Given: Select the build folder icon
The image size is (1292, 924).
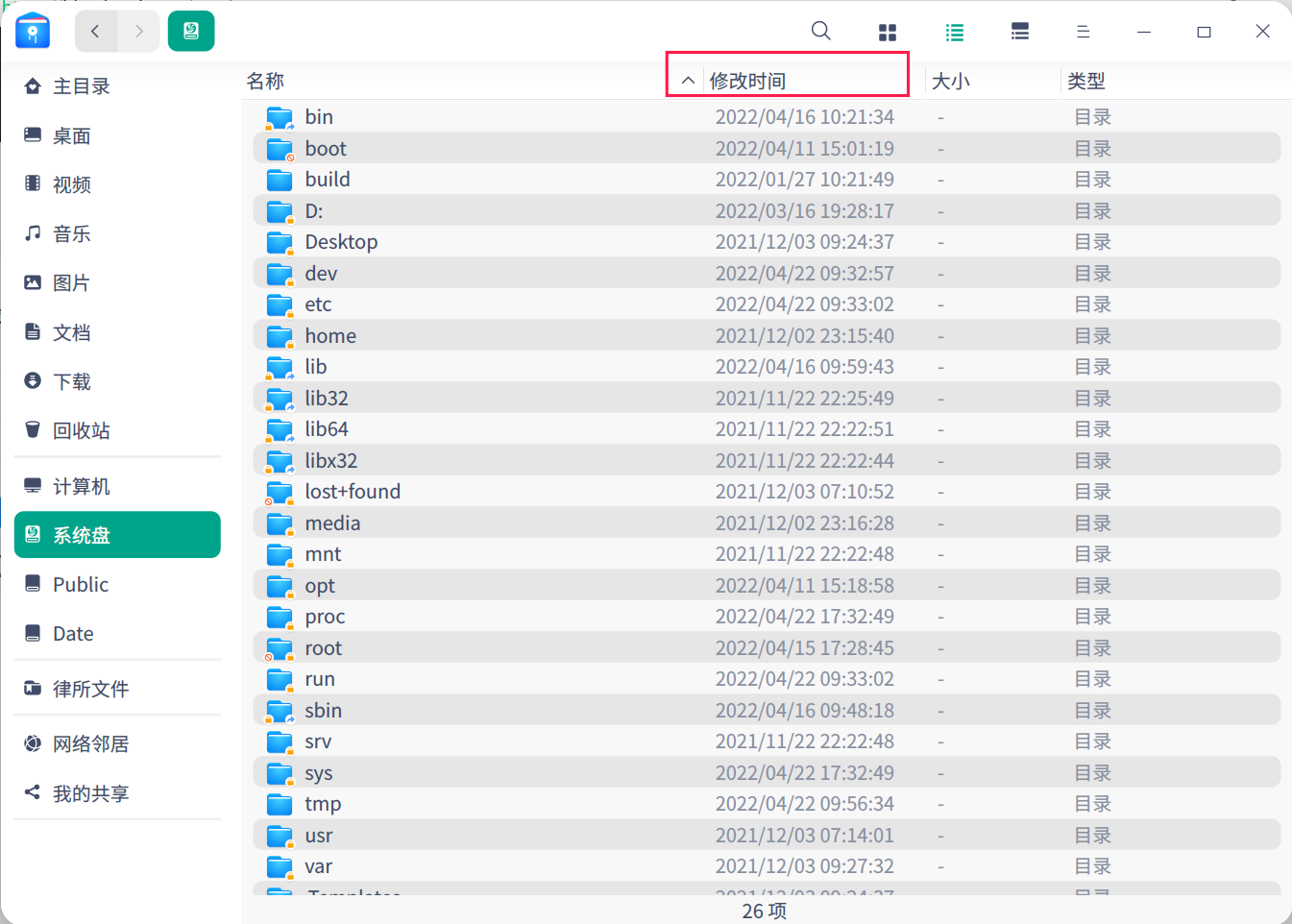Looking at the screenshot, I should tap(280, 180).
